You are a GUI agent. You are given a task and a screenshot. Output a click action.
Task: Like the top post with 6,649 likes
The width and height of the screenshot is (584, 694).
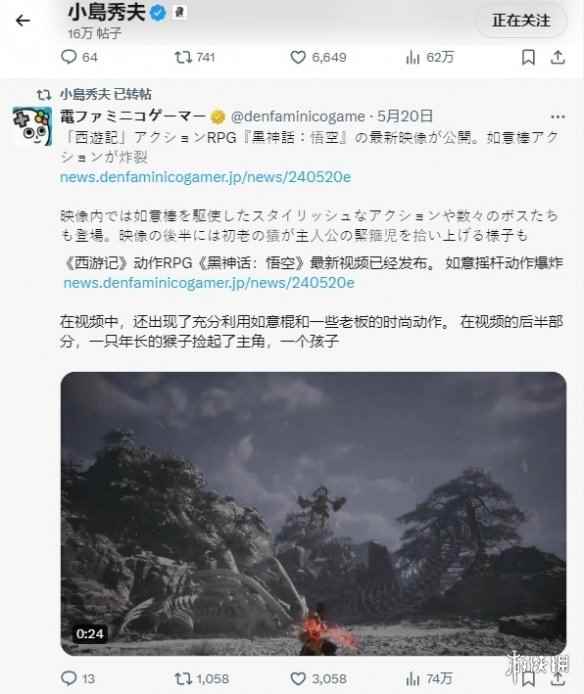pos(318,57)
